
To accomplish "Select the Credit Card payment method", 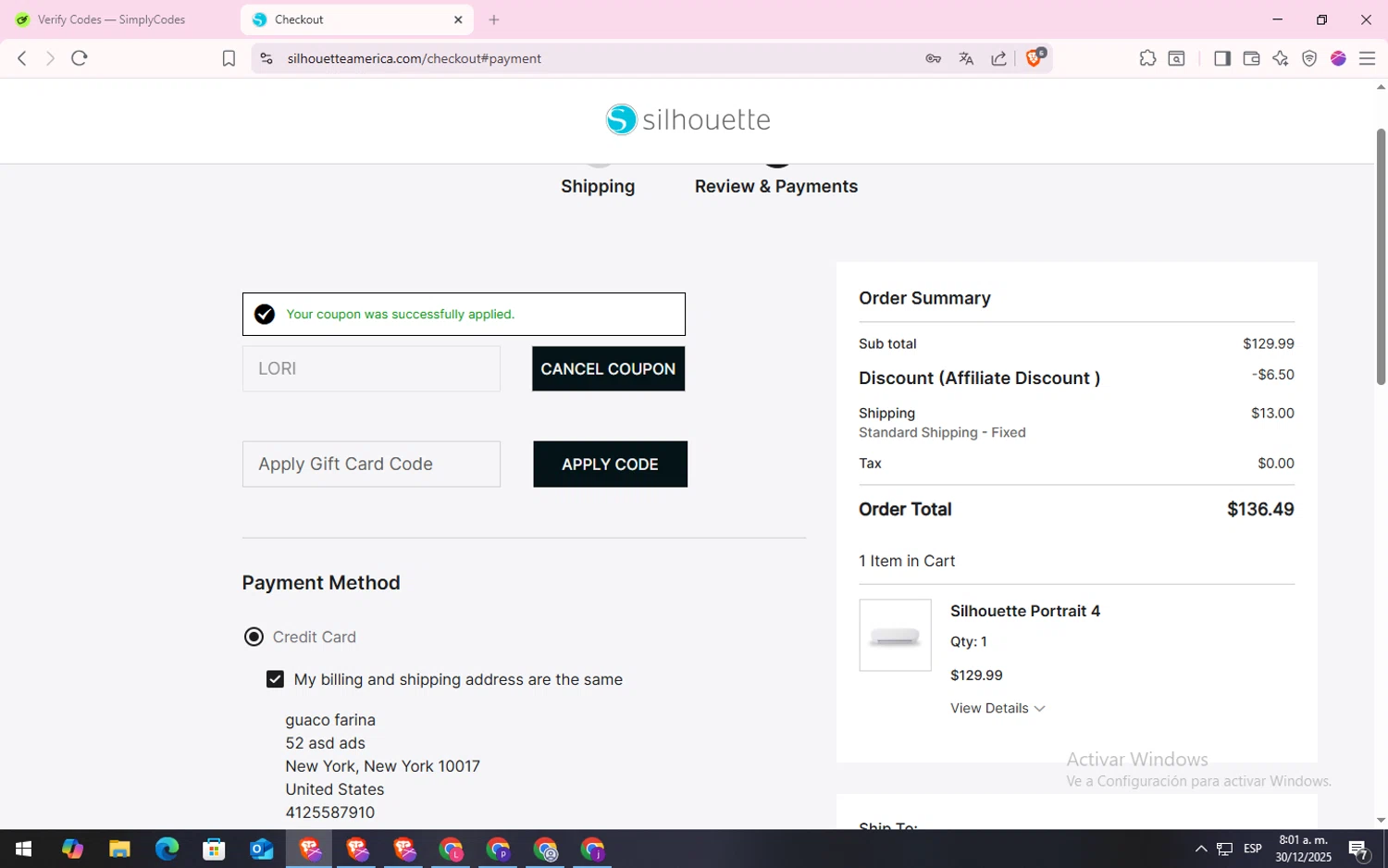I will pos(254,637).
